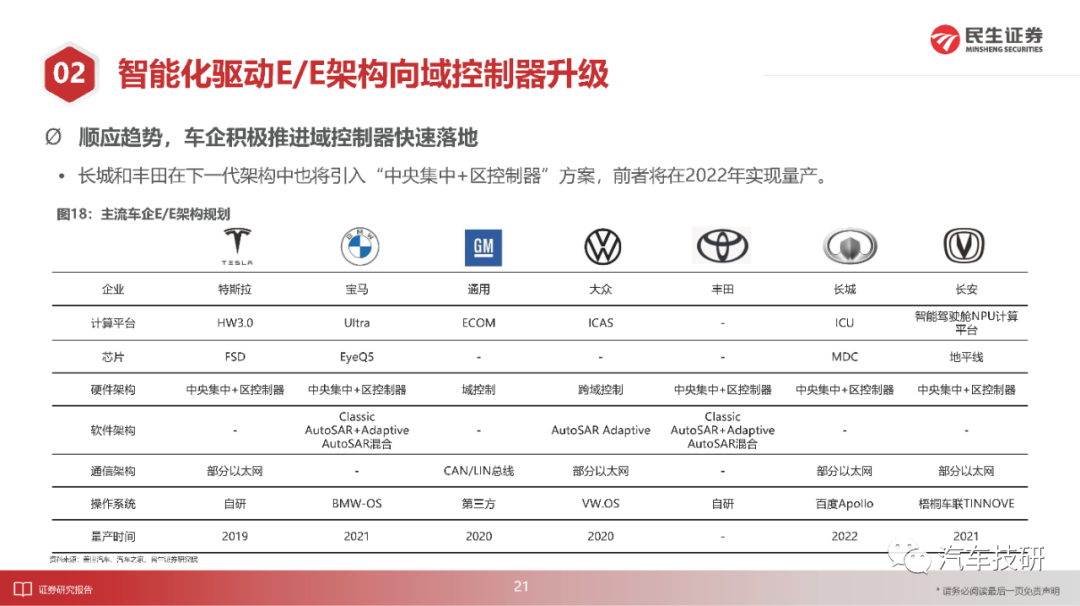The image size is (1080, 606).
Task: Select the 软件架构 row header
Action: point(113,431)
